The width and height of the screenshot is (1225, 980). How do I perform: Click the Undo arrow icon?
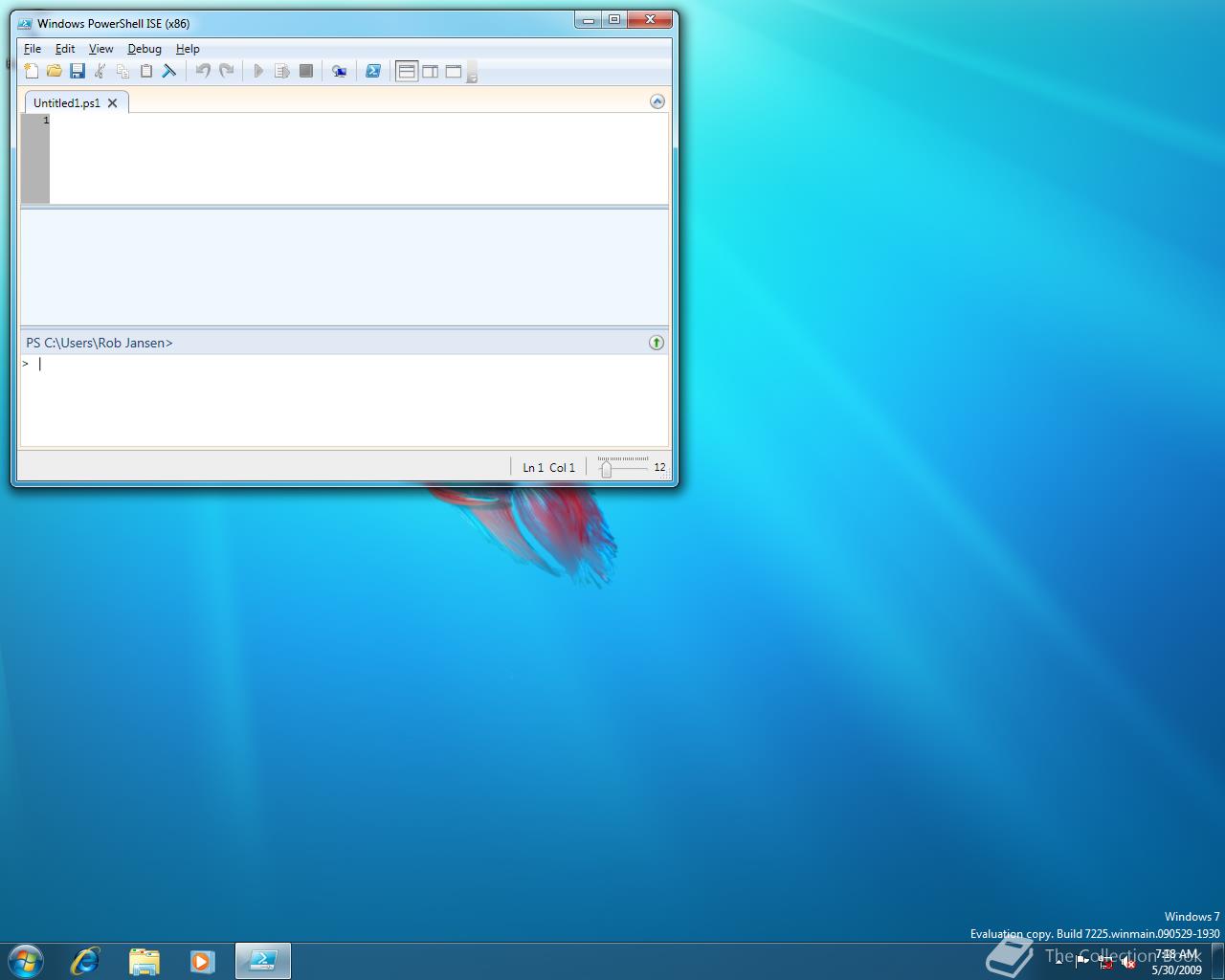203,71
